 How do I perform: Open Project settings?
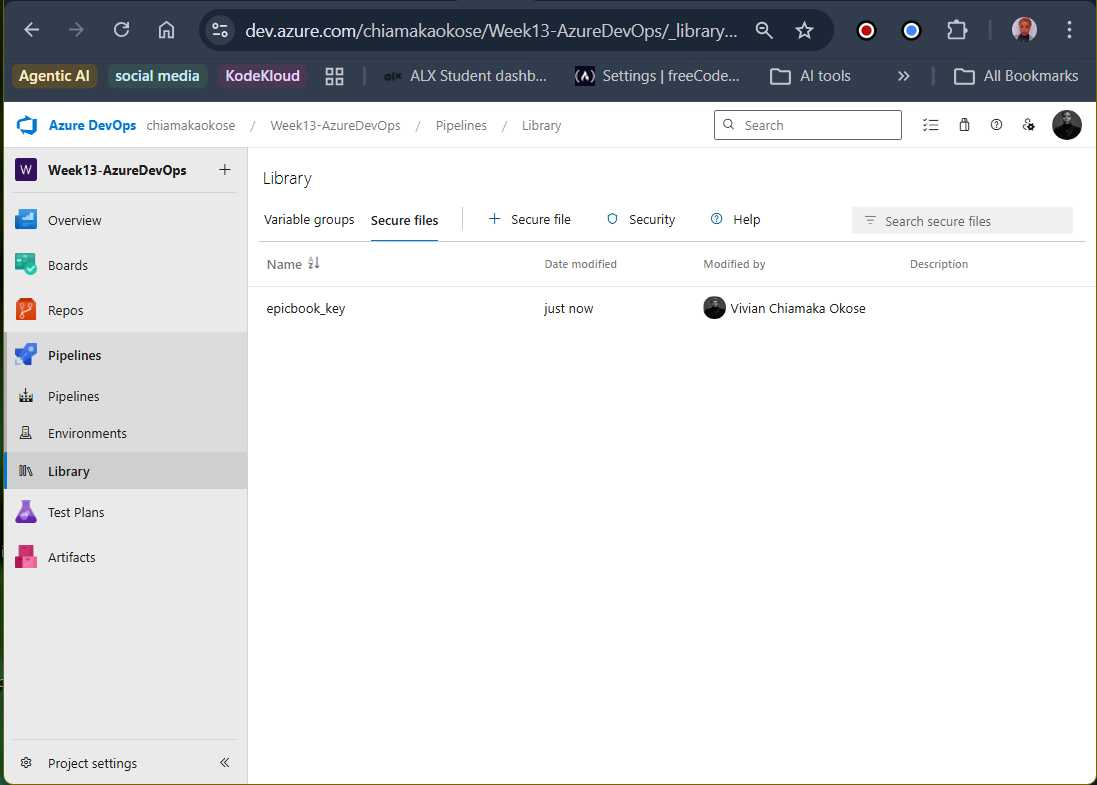tap(91, 763)
